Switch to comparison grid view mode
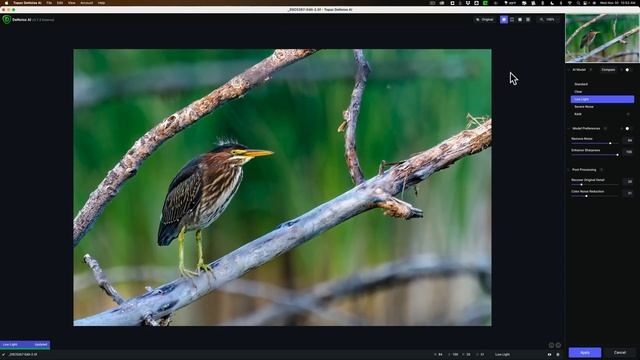The image size is (640, 360). point(528,20)
